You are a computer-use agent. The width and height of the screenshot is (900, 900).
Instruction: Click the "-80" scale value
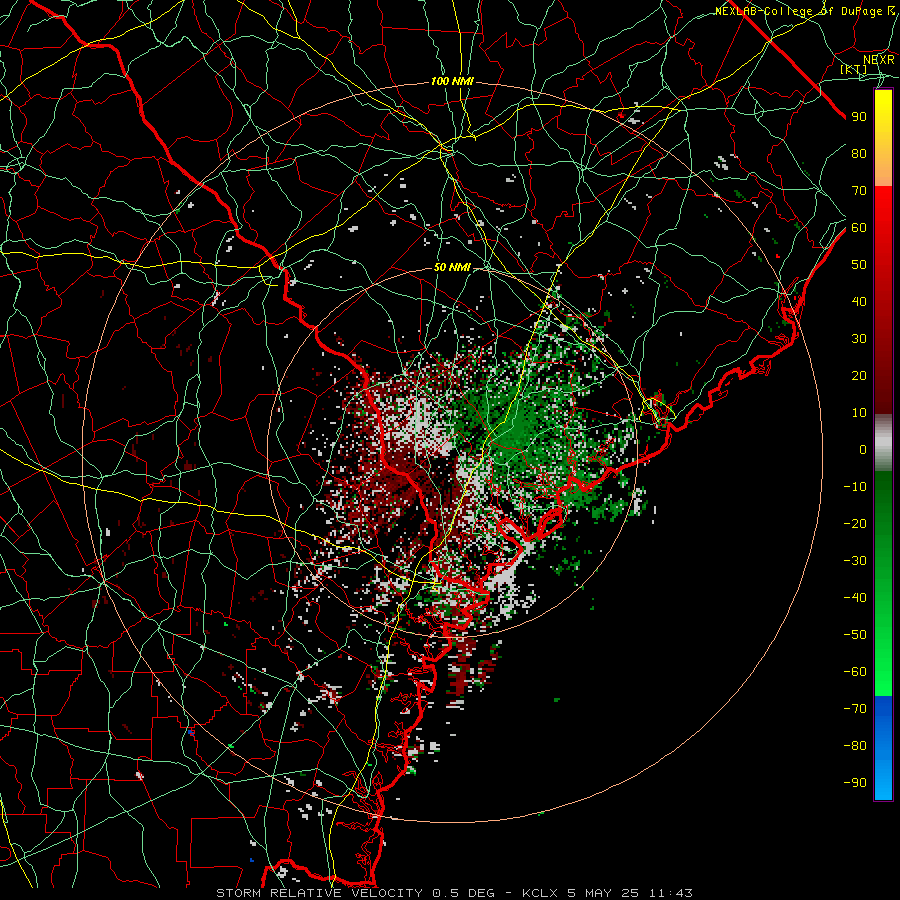point(855,746)
